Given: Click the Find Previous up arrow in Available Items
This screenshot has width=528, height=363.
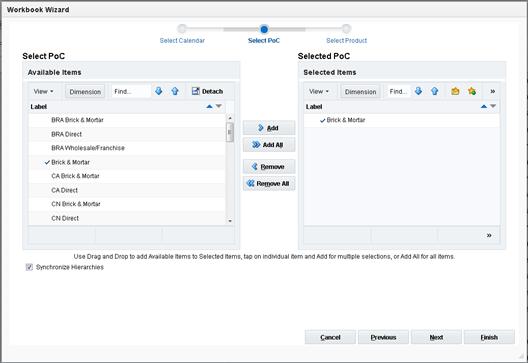Looking at the screenshot, I should [175, 91].
